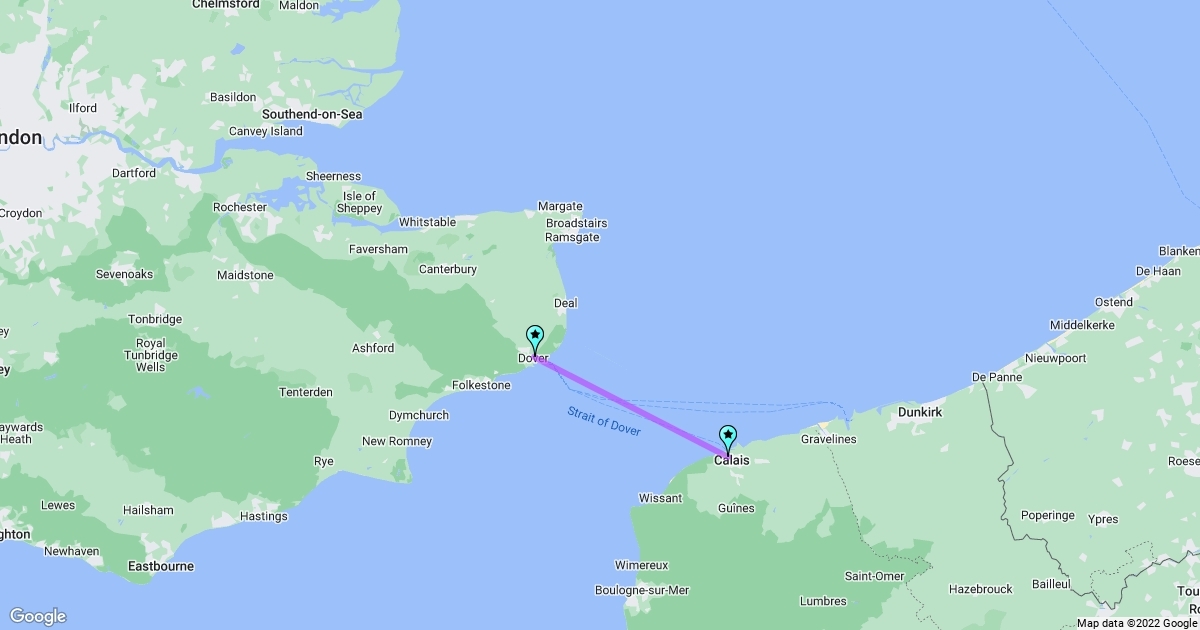1200x630 pixels.
Task: Select the Margate town label
Action: pos(560,206)
